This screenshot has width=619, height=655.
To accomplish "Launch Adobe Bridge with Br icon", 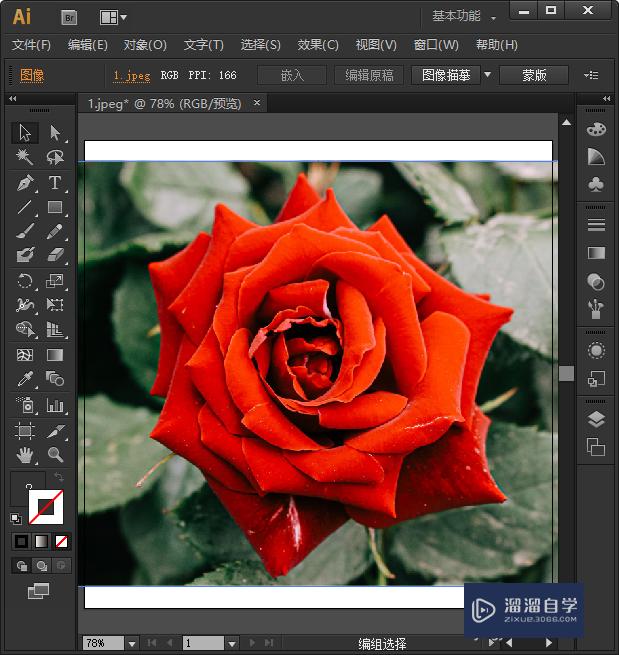I will pyautogui.click(x=69, y=18).
